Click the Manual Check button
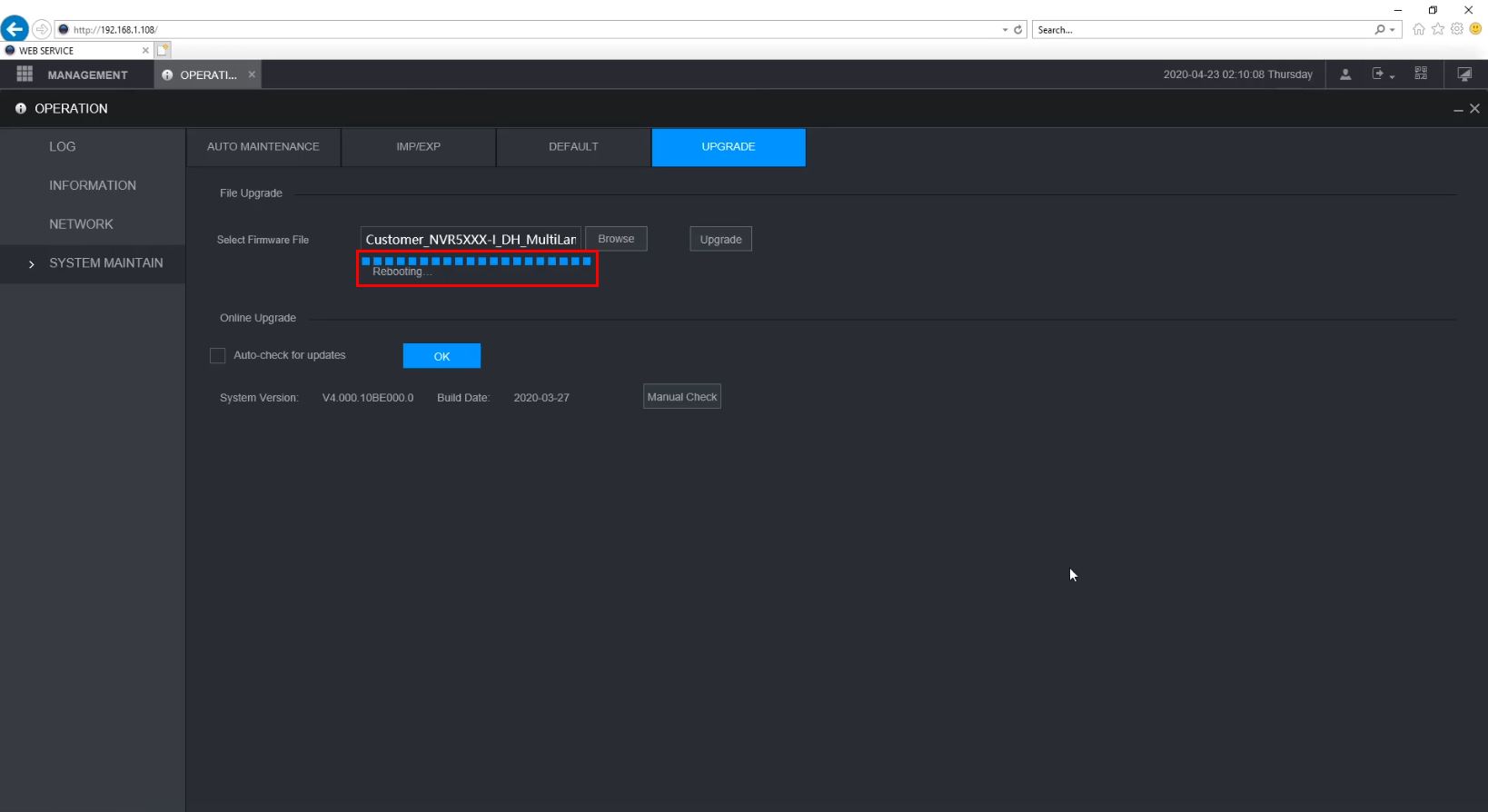The height and width of the screenshot is (812, 1488). pos(682,397)
